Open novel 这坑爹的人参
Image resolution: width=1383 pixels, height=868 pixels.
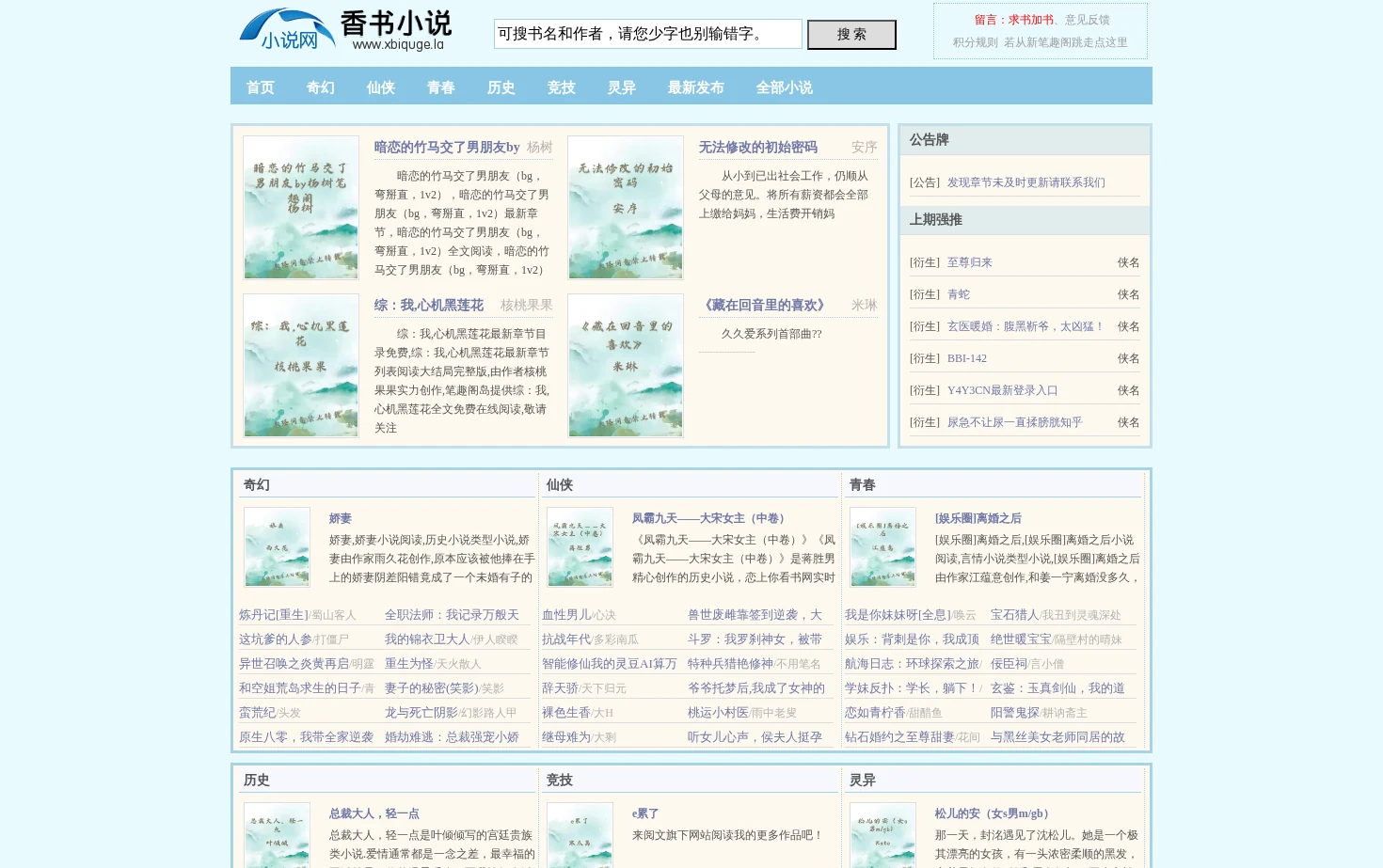[x=276, y=639]
